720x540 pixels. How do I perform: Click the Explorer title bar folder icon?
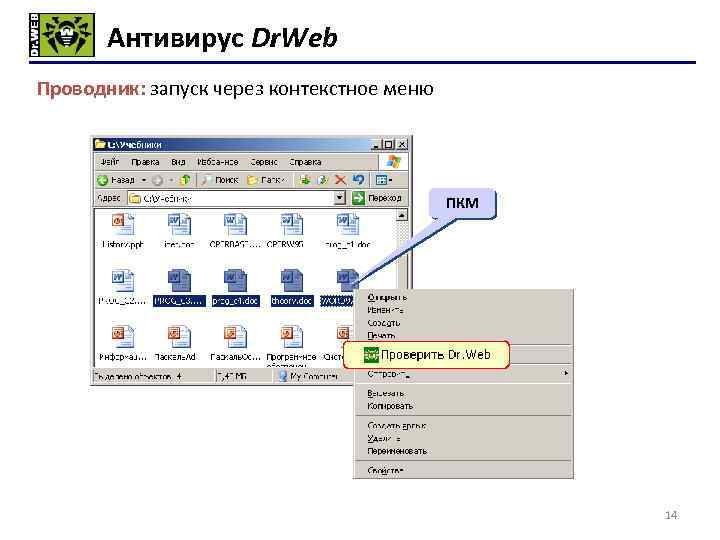(100, 145)
